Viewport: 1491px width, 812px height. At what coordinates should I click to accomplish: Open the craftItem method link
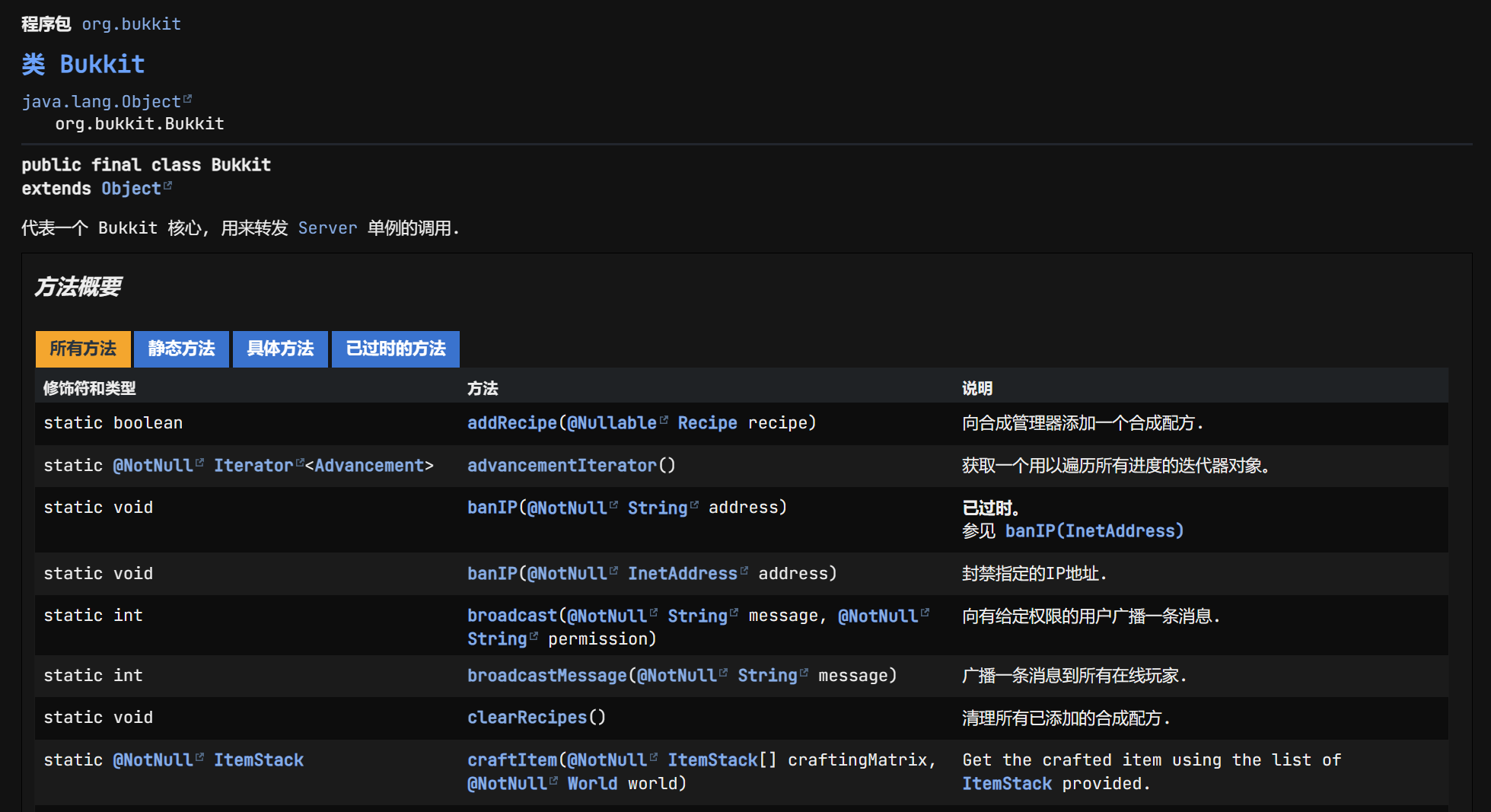pyautogui.click(x=511, y=760)
